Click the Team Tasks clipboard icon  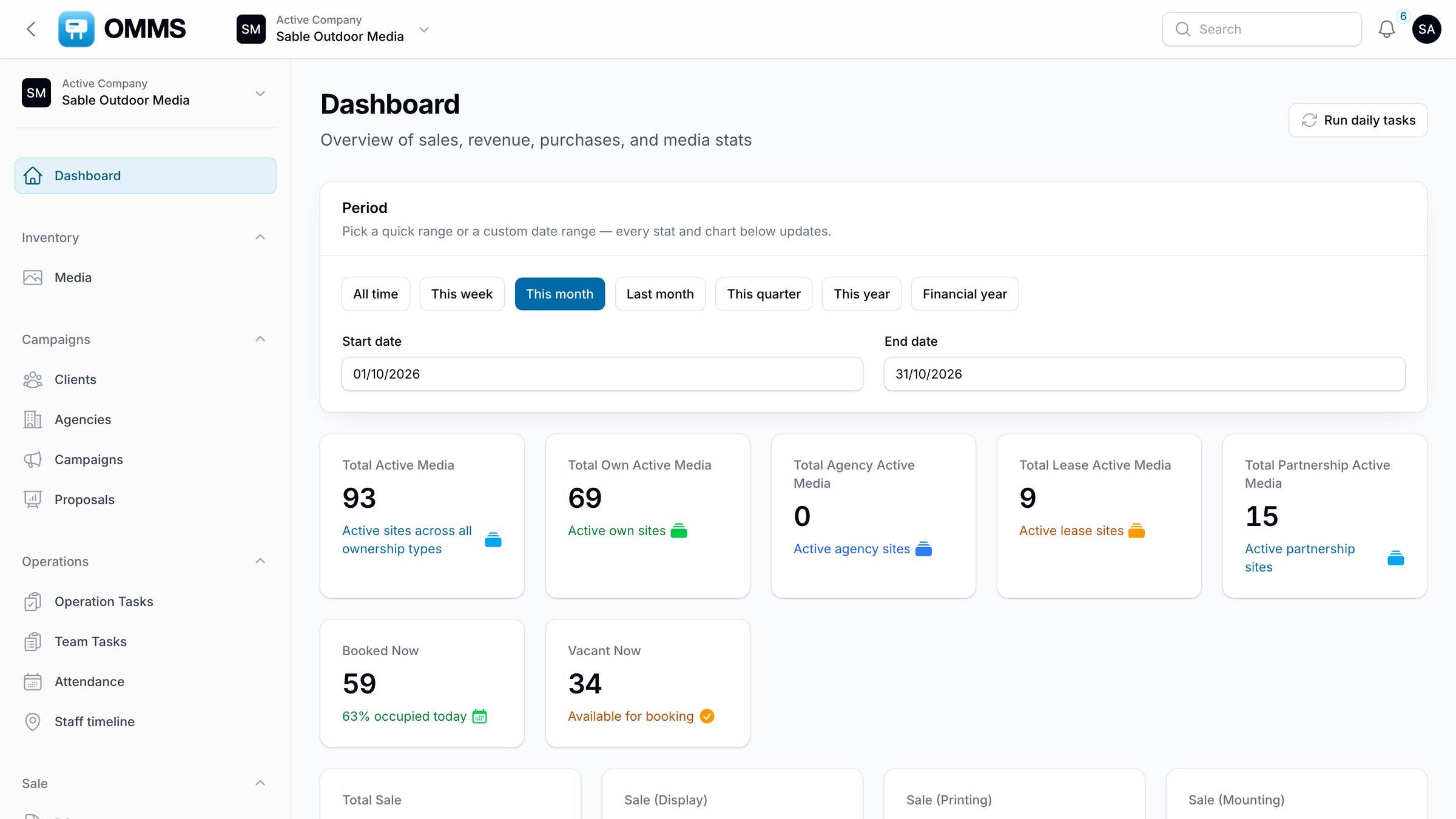(33, 642)
